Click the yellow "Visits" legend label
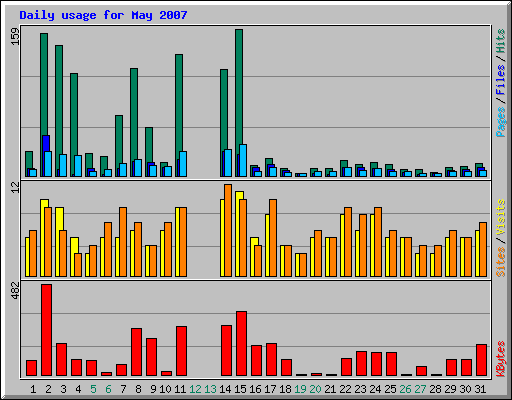 (501, 217)
